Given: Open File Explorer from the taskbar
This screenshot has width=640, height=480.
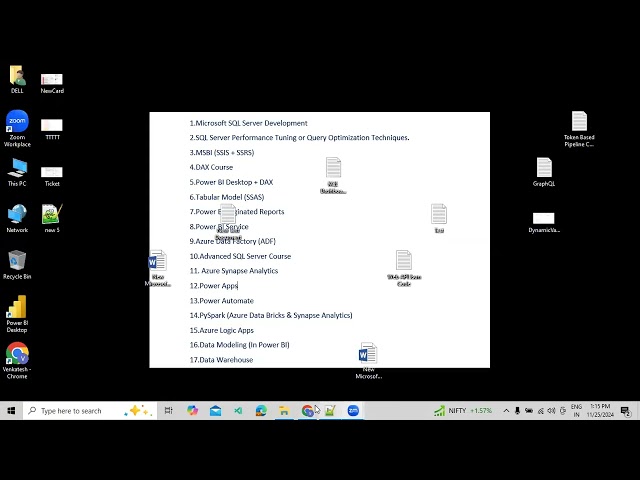Looking at the screenshot, I should tap(284, 411).
